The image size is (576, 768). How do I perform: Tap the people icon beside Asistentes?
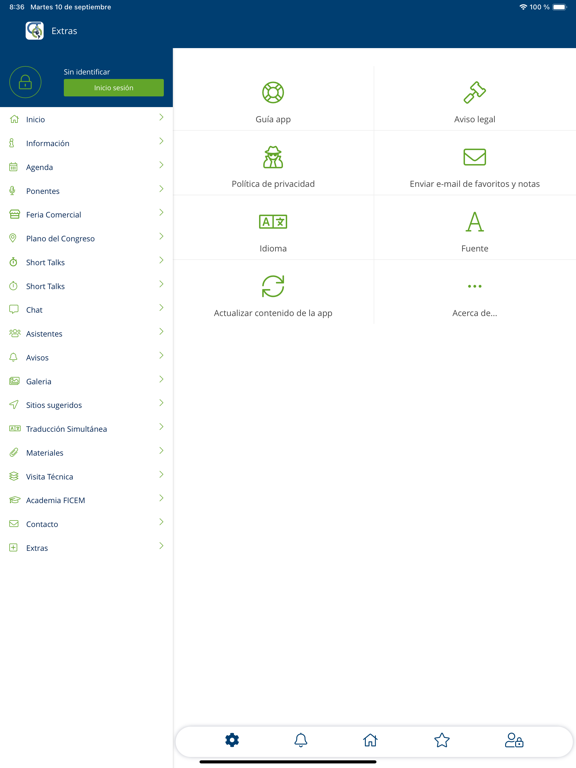point(15,334)
